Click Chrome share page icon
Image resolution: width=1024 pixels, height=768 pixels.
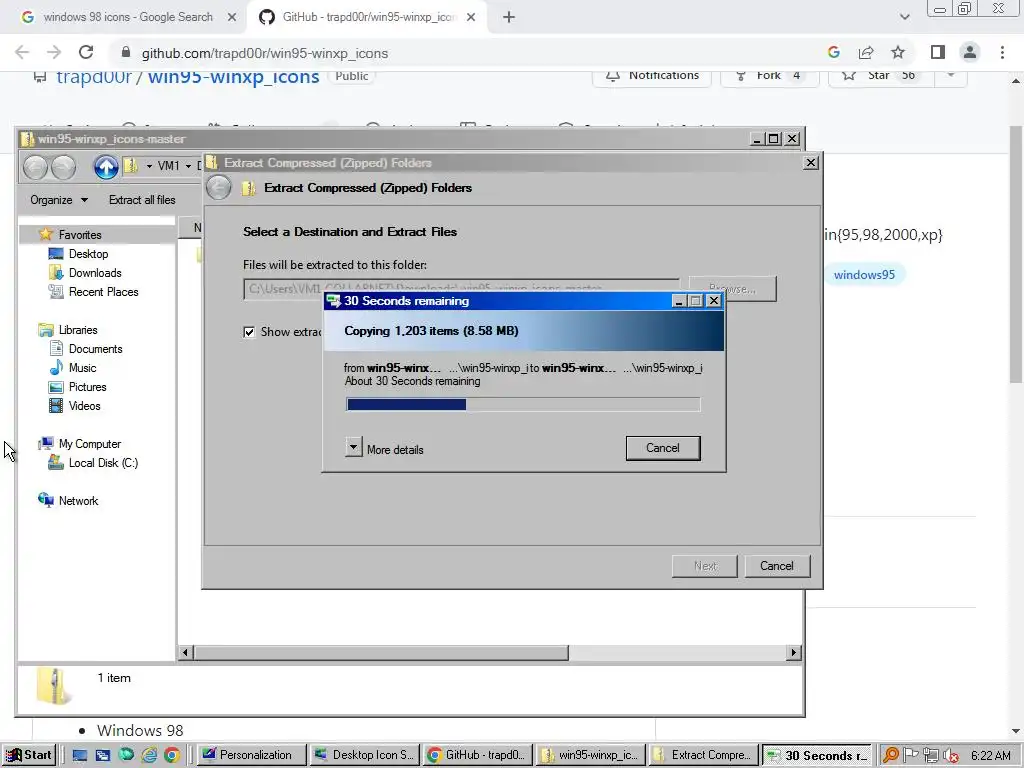[866, 52]
